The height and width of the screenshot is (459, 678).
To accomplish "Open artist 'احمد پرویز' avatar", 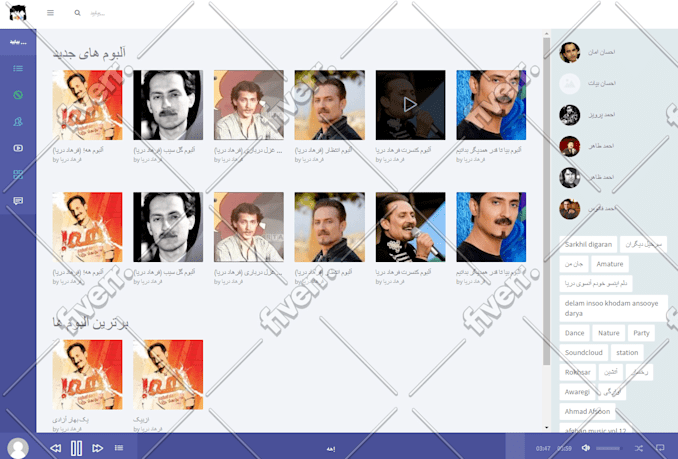I will point(569,115).
